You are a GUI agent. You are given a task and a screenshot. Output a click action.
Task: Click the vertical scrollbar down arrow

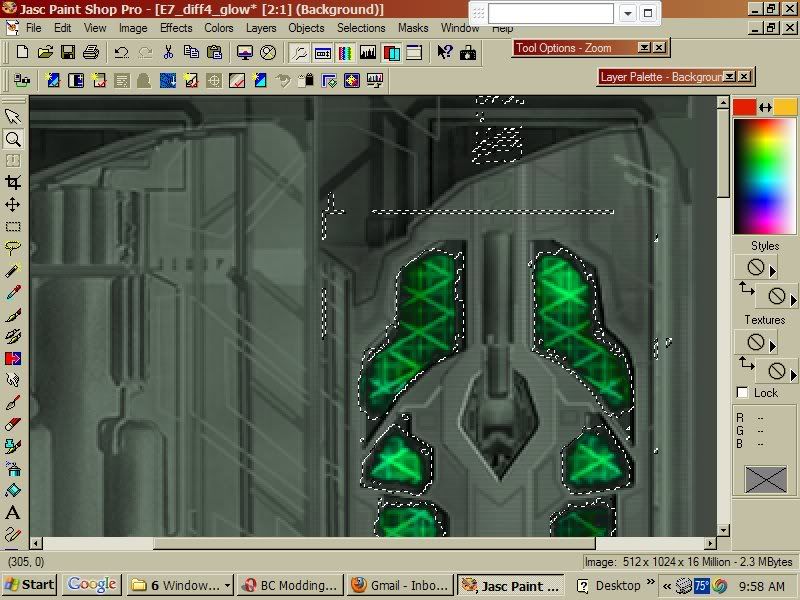(x=722, y=530)
